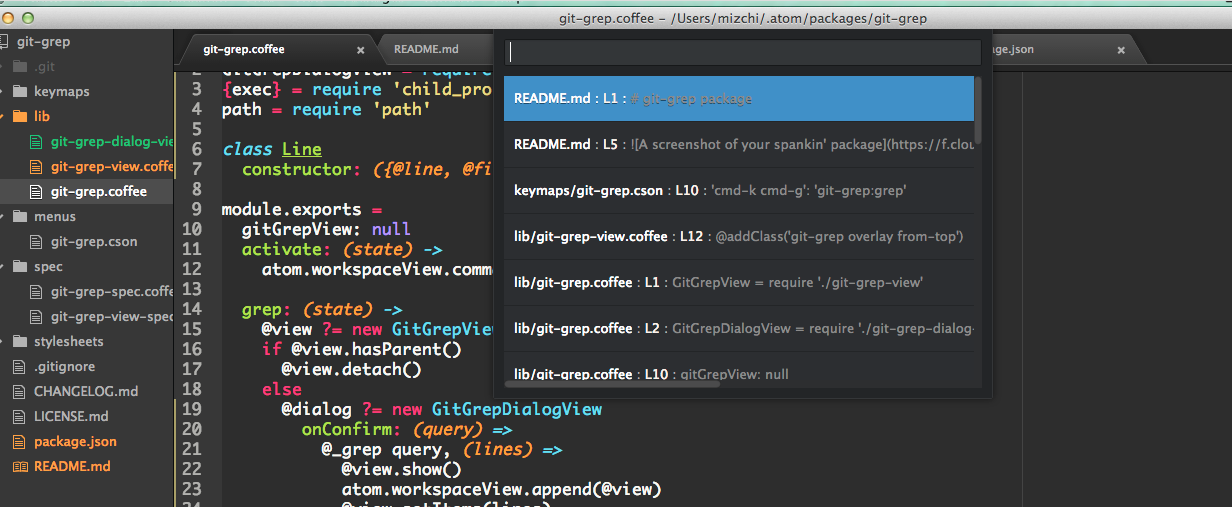Open LICENSE.md file

pos(73,417)
